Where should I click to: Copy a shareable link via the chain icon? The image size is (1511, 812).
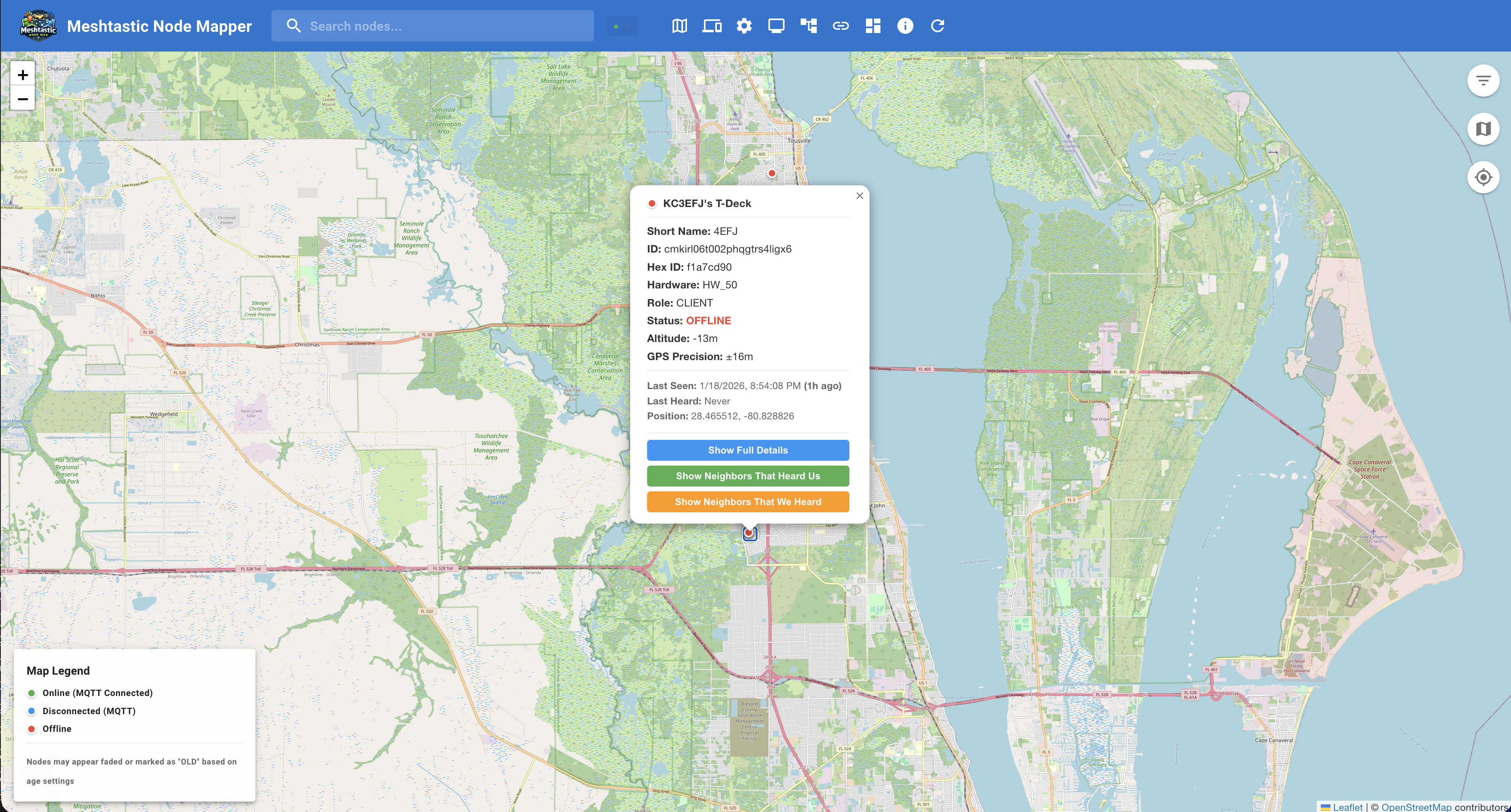tap(841, 26)
